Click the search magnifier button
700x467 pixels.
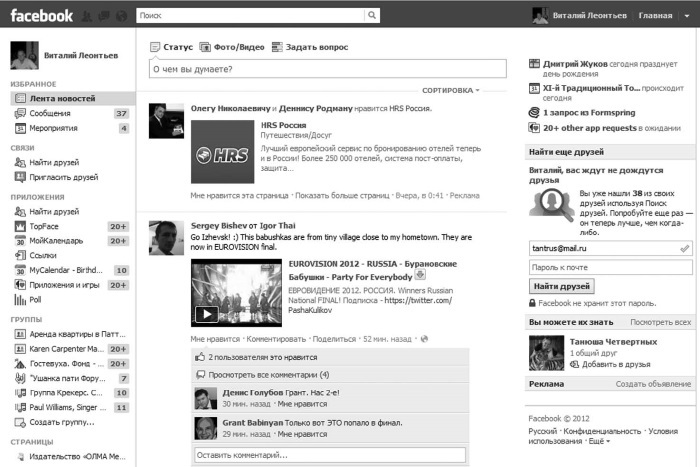pos(372,16)
